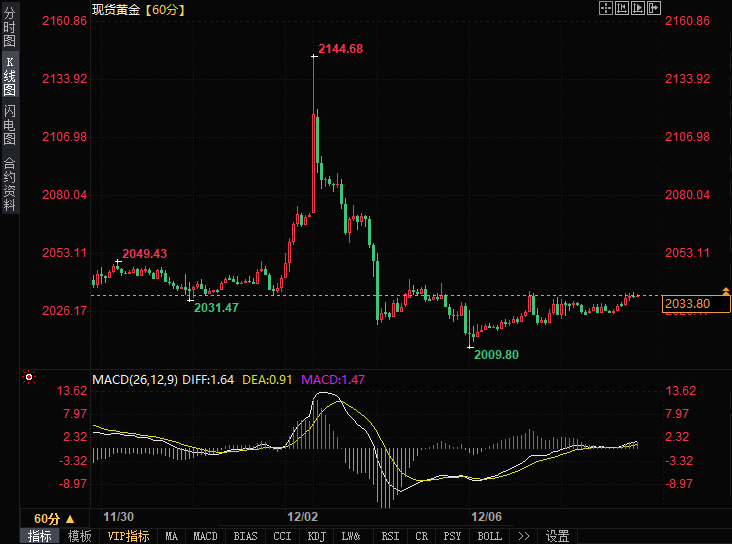Select the LW& indicator

tap(351, 536)
